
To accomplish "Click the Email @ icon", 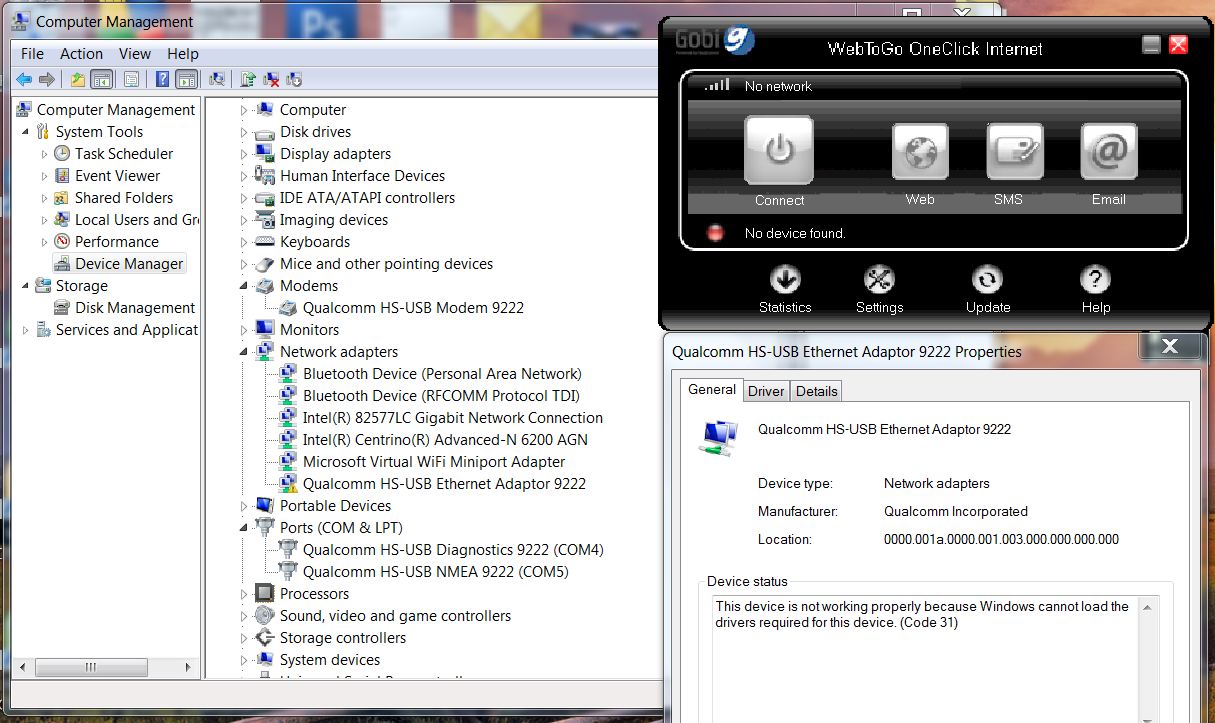I will pyautogui.click(x=1108, y=153).
